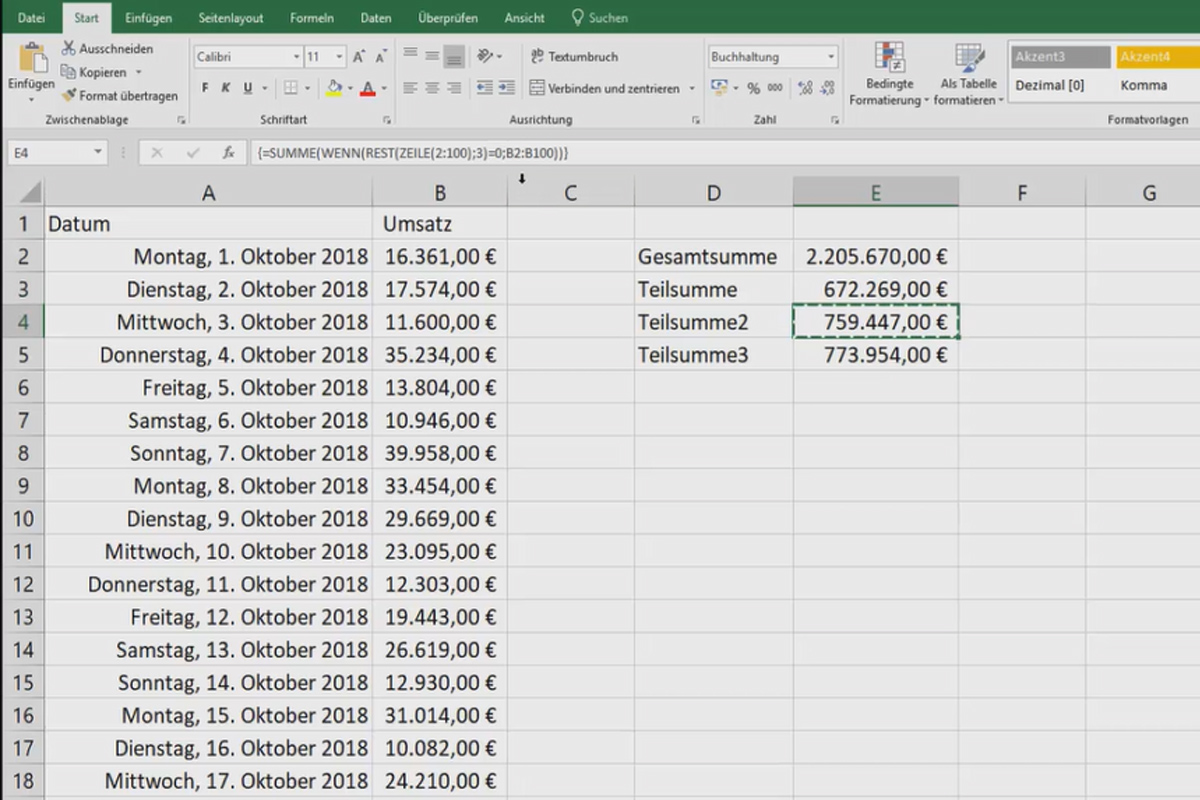This screenshot has width=1200, height=800.
Task: Toggle underline with the U button
Action: point(248,88)
